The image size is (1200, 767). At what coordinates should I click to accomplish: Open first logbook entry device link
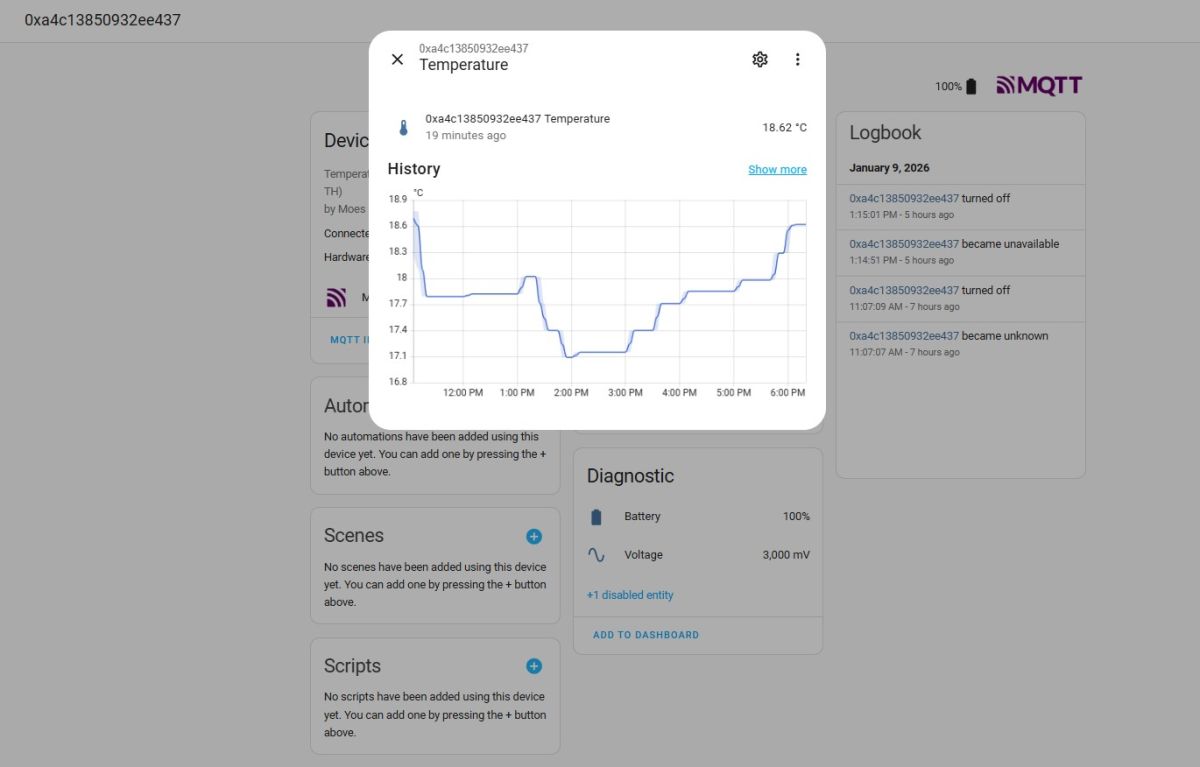pyautogui.click(x=904, y=198)
